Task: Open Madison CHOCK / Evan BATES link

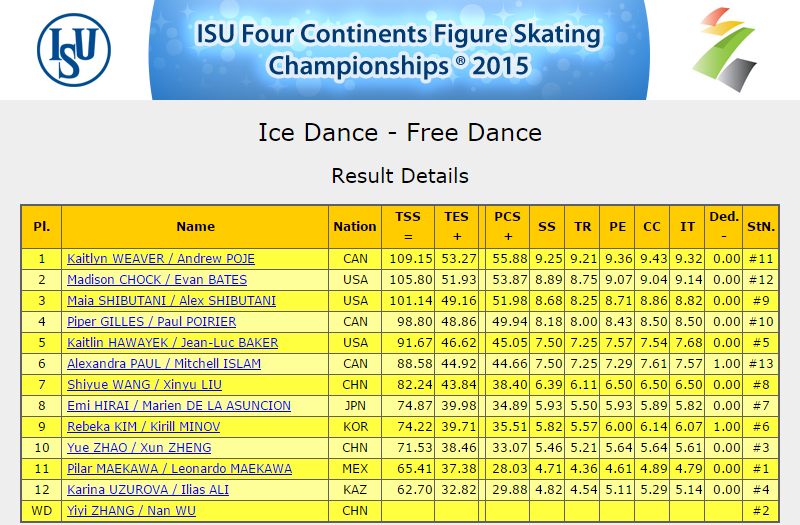Action: tap(157, 280)
